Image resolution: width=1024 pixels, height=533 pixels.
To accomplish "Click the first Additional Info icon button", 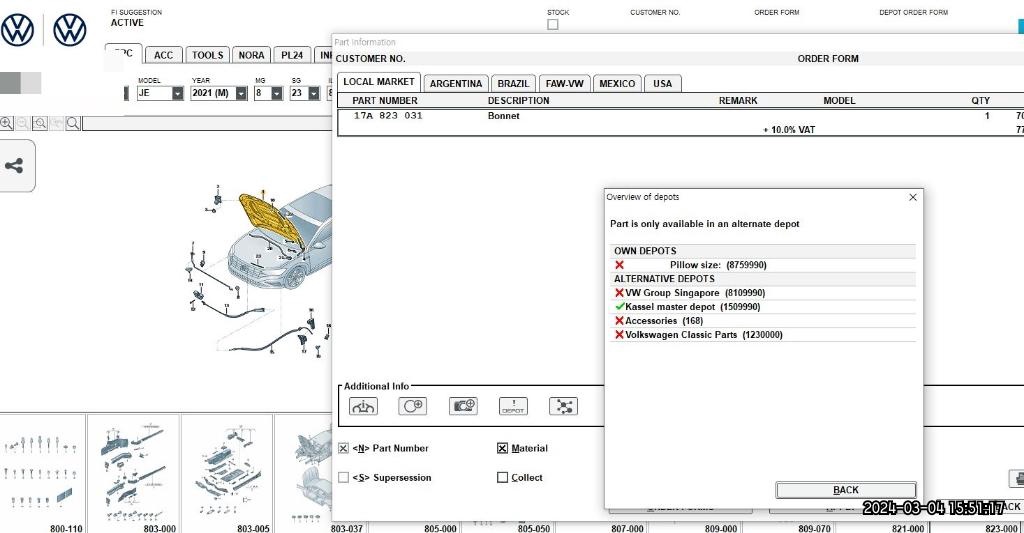I will (363, 406).
